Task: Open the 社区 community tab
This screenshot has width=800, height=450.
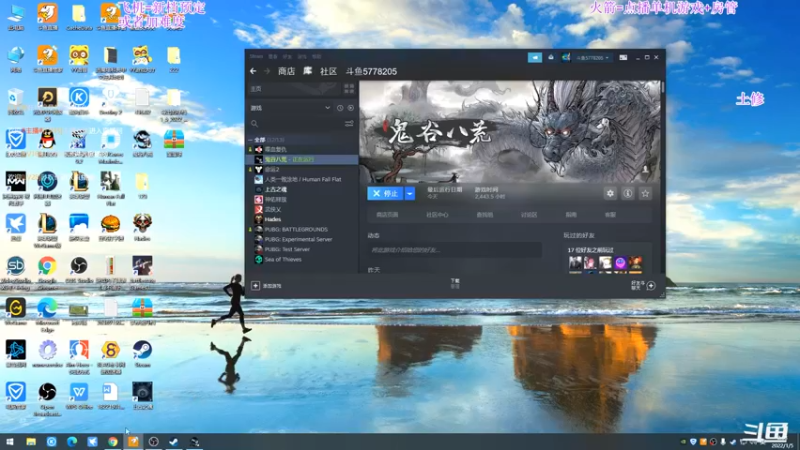Action: [x=328, y=71]
